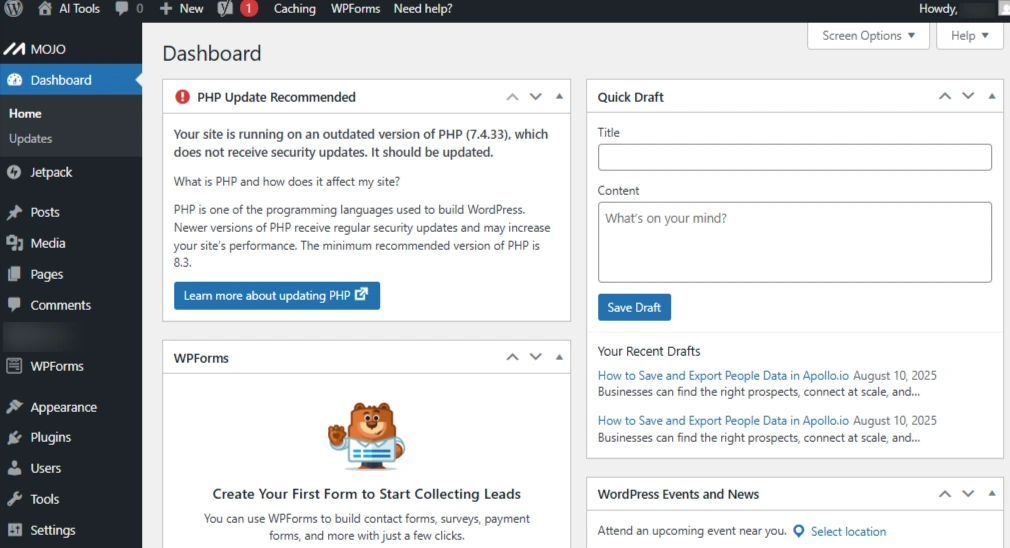1010x548 pixels.
Task: Click the location pin icon in Events
Action: click(798, 531)
